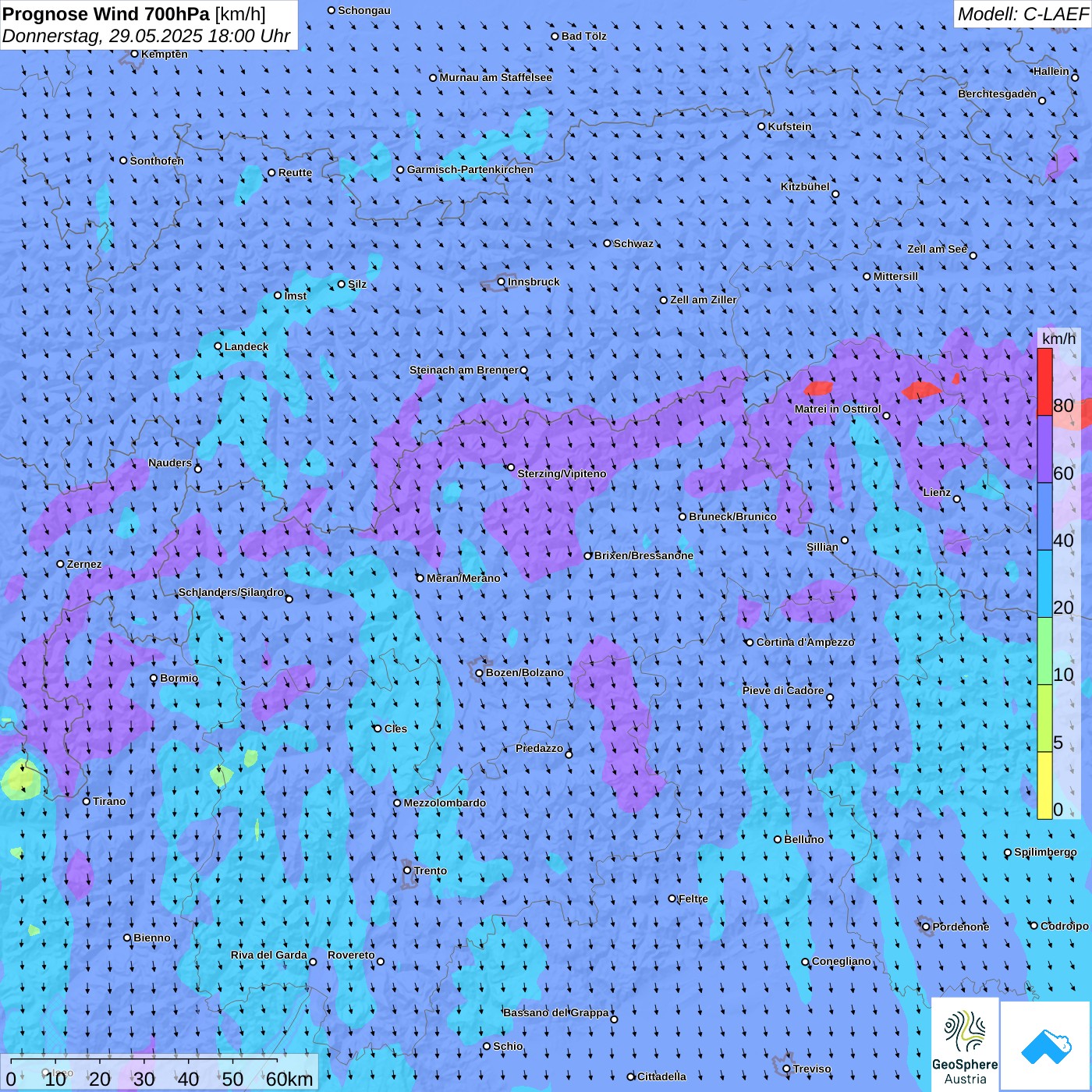Click the Garmisch-Partenkirchen marker
This screenshot has width=1092, height=1092.
click(401, 170)
